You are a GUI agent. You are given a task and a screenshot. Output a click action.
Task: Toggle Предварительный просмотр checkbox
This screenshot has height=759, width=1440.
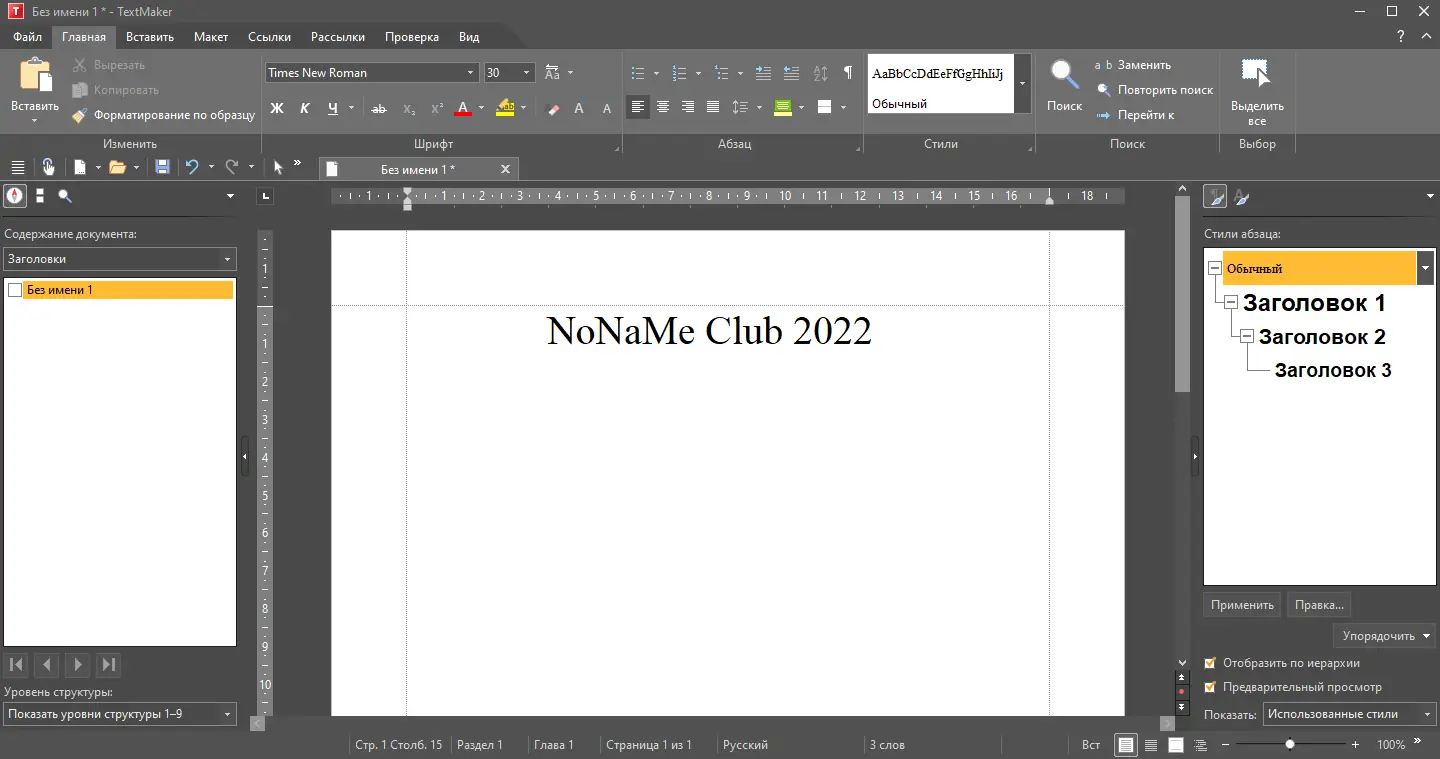1210,687
